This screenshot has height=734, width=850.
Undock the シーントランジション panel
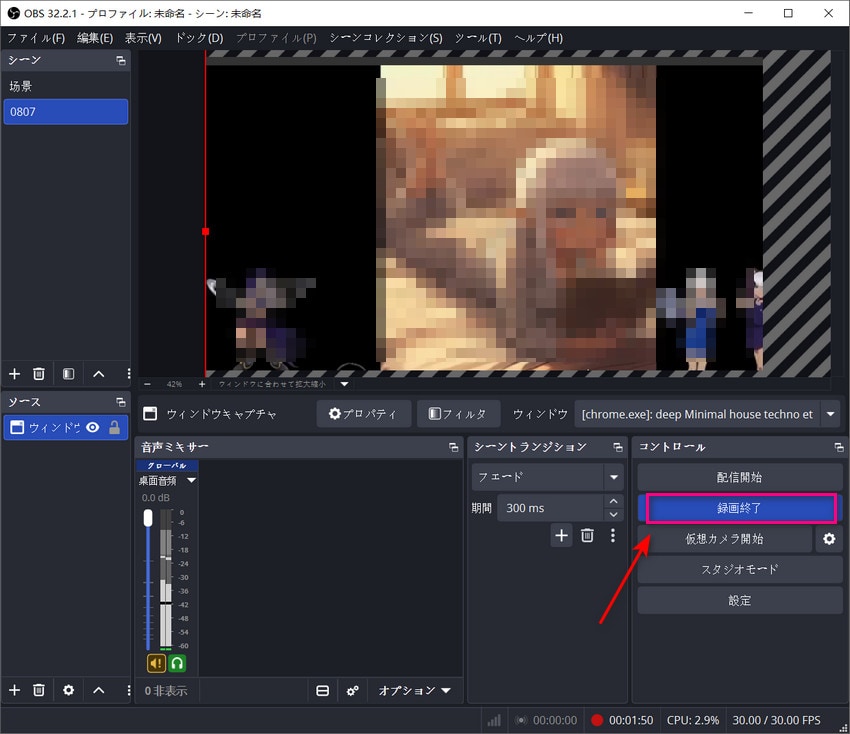coord(618,447)
